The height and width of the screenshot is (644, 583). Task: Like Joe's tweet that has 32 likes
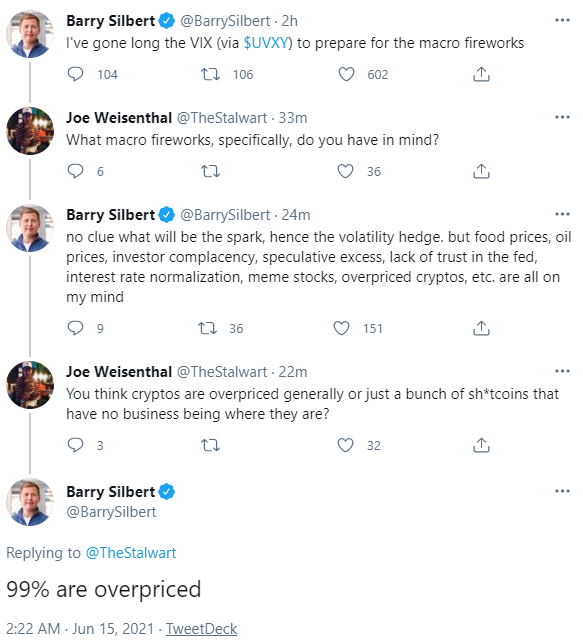click(345, 445)
